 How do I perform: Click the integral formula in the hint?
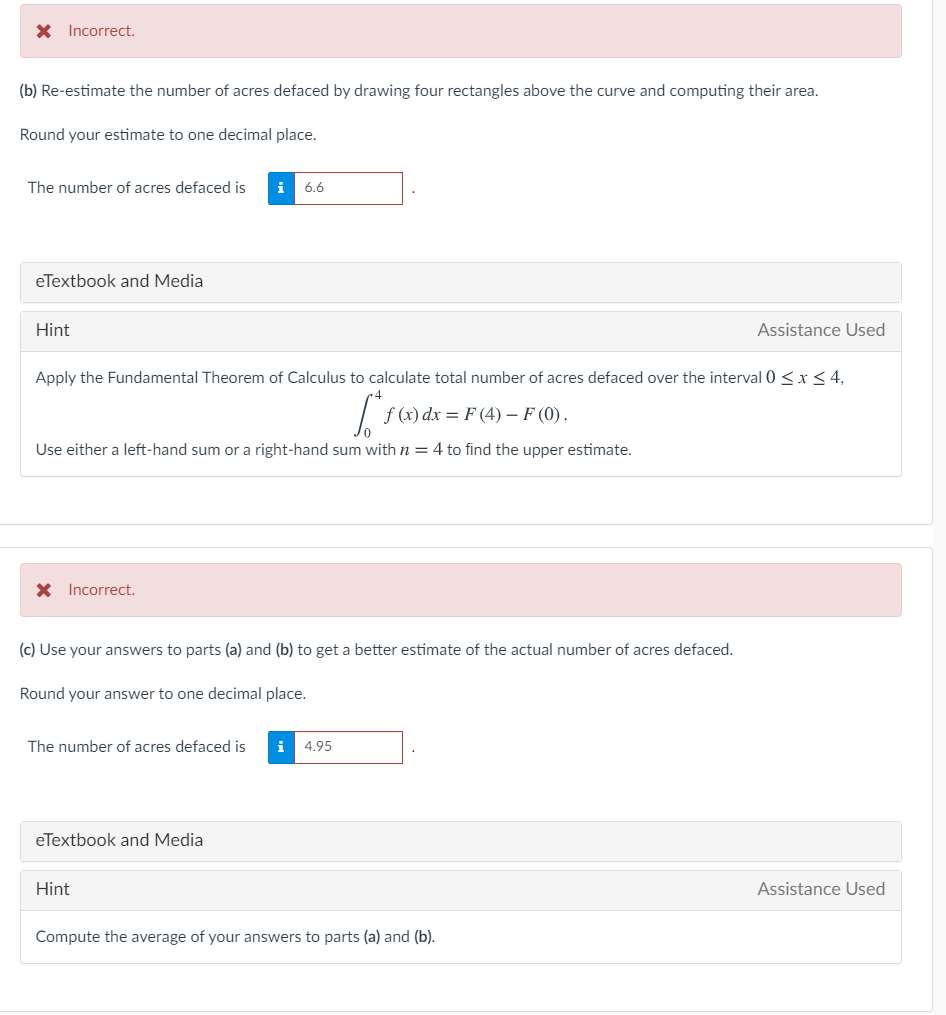point(460,414)
